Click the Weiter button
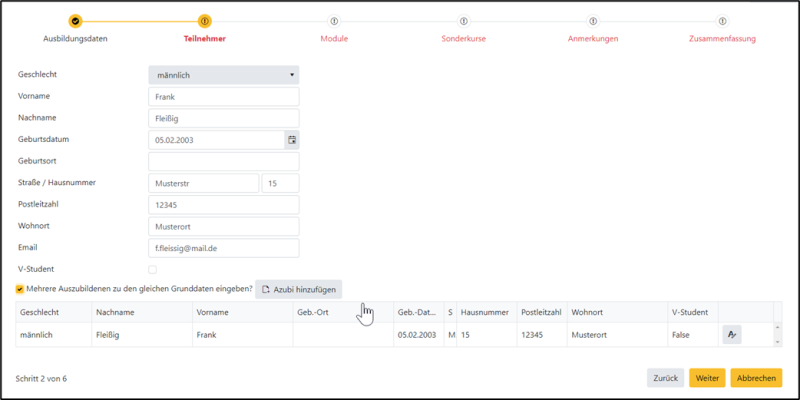Screen dimensions: 800x400 (708, 379)
